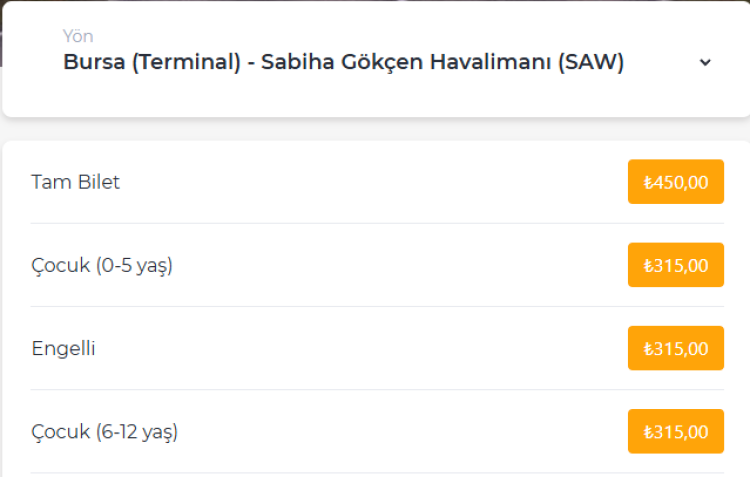Viewport: 750px width, 477px height.
Task: Click the Yön field label
Action: (x=78, y=37)
